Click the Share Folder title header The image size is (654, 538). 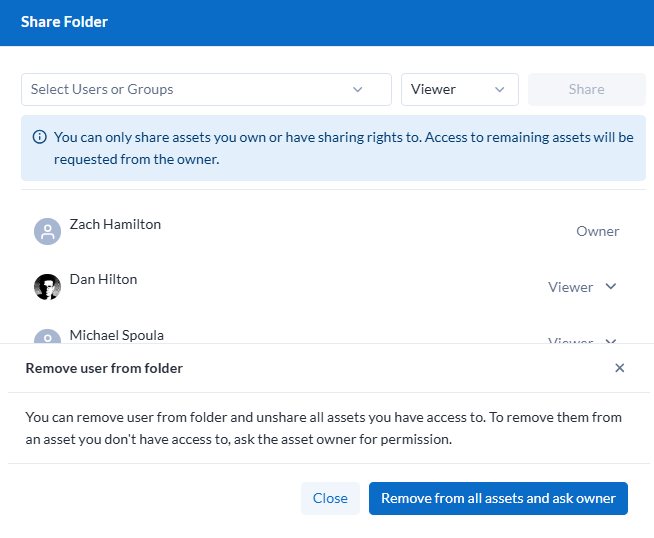click(64, 21)
